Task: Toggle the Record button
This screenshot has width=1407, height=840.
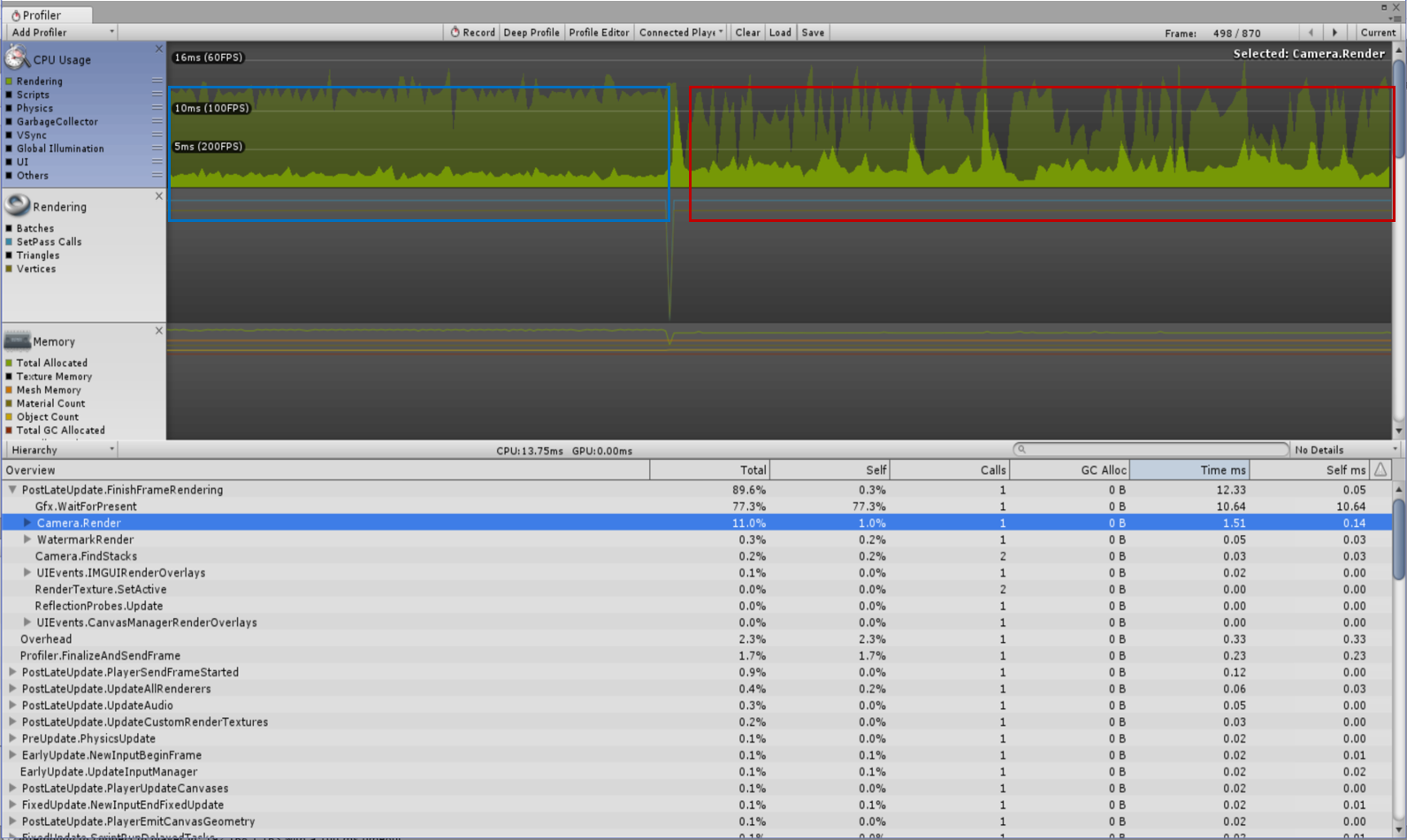Action: pos(472,33)
